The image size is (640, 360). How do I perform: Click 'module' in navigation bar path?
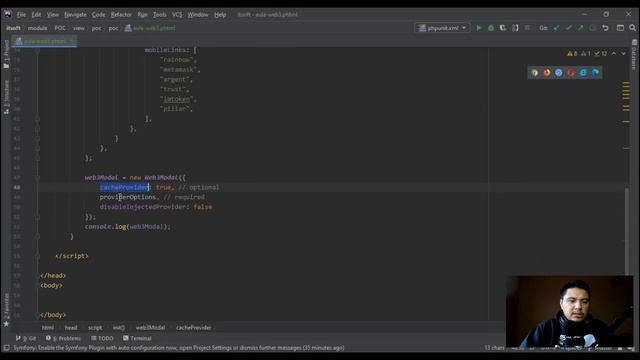[38, 28]
